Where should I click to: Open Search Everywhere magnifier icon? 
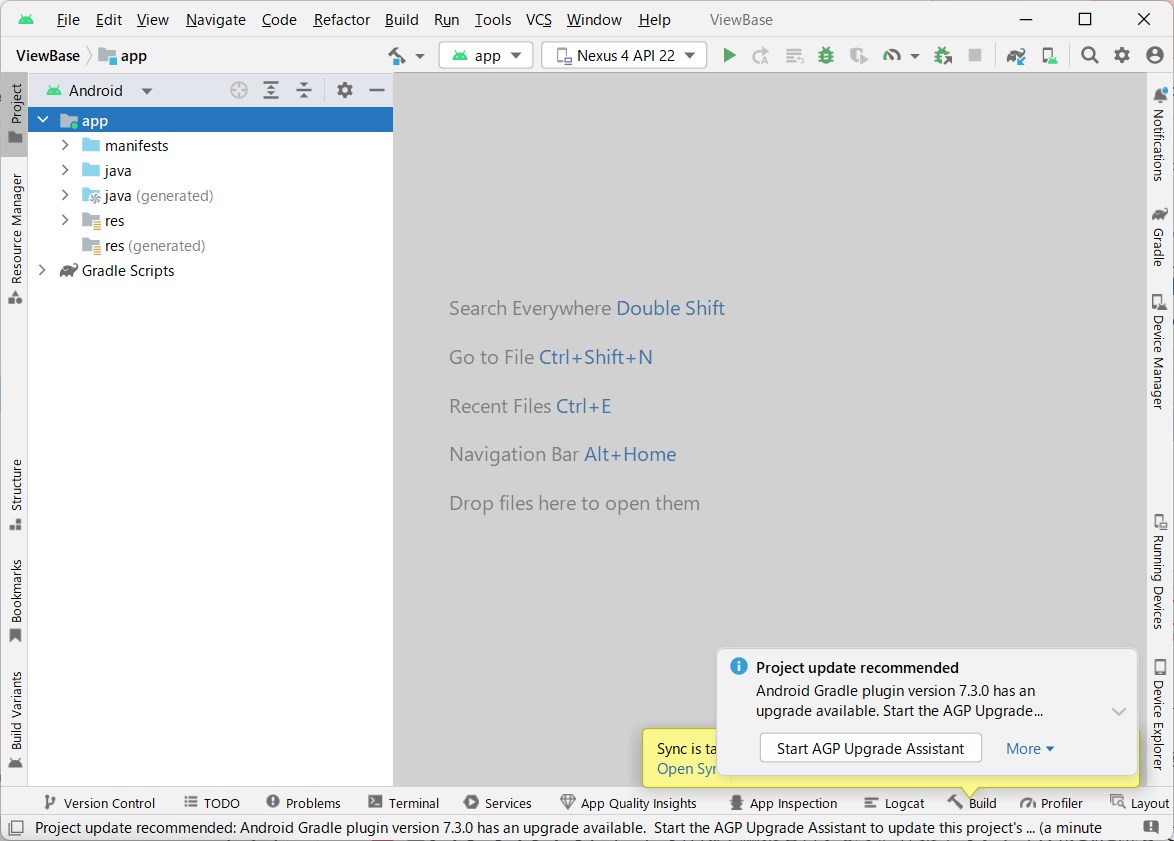[1089, 55]
